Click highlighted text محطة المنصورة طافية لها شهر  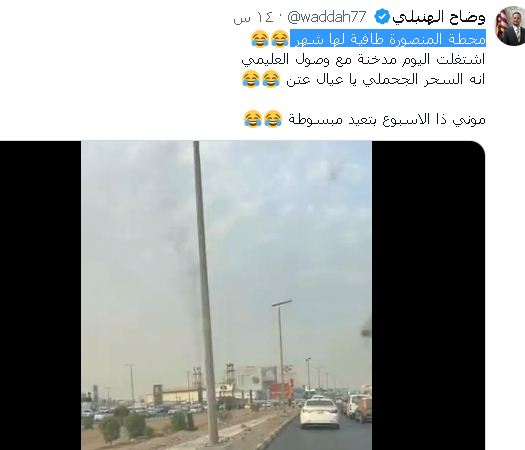(x=388, y=39)
